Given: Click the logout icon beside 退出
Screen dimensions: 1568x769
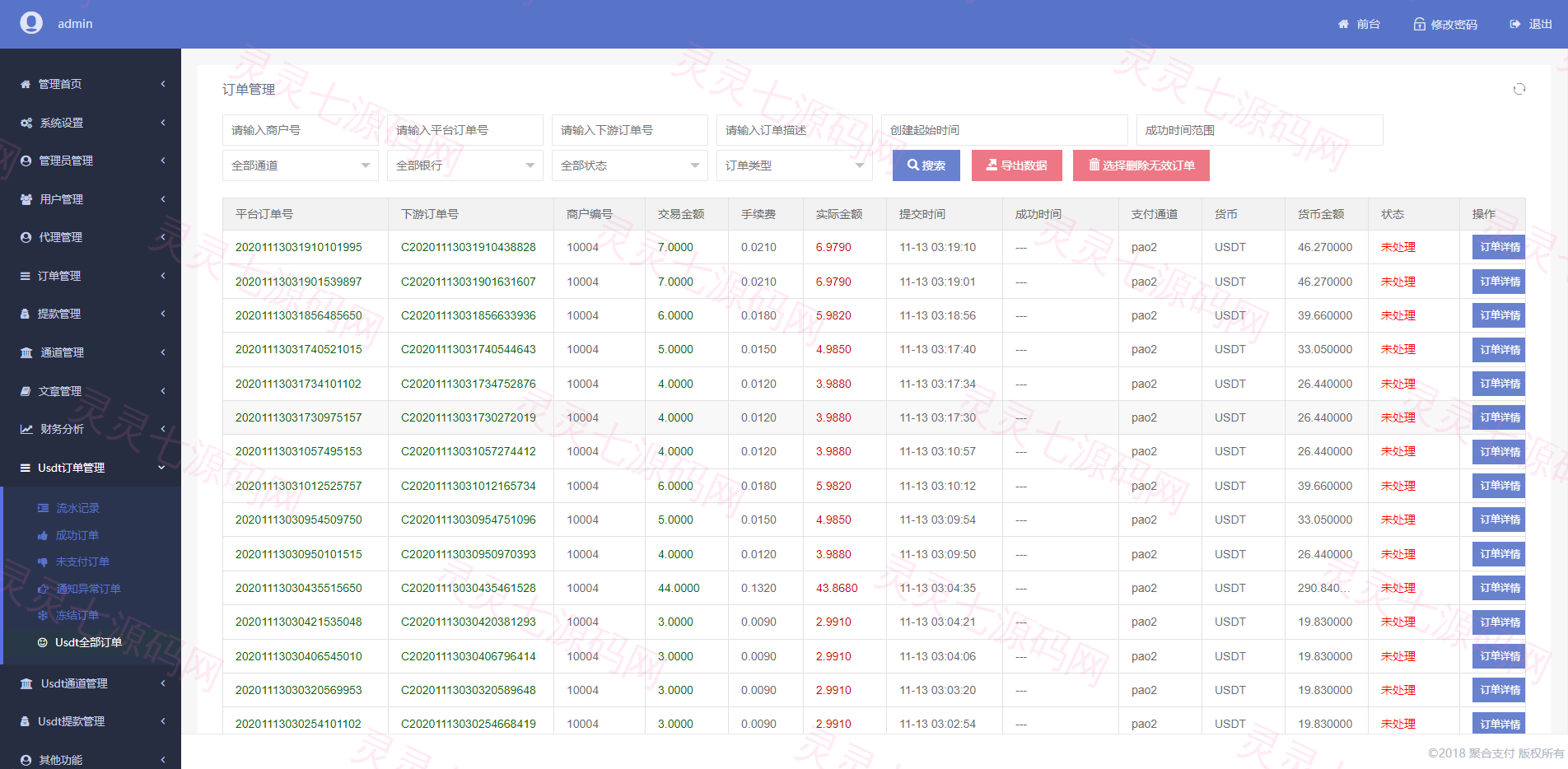Looking at the screenshot, I should pyautogui.click(x=1515, y=24).
